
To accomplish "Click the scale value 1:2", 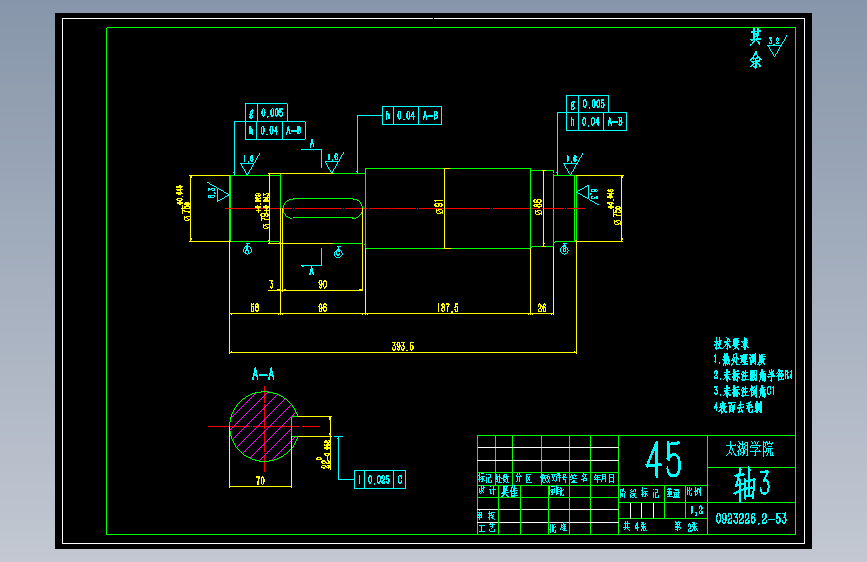I will click(697, 510).
